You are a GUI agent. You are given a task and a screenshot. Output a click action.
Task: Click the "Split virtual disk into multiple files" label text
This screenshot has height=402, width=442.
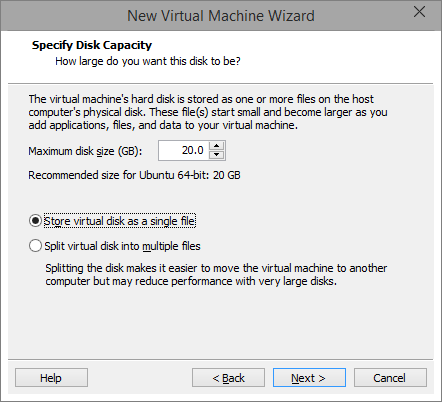pos(122,246)
